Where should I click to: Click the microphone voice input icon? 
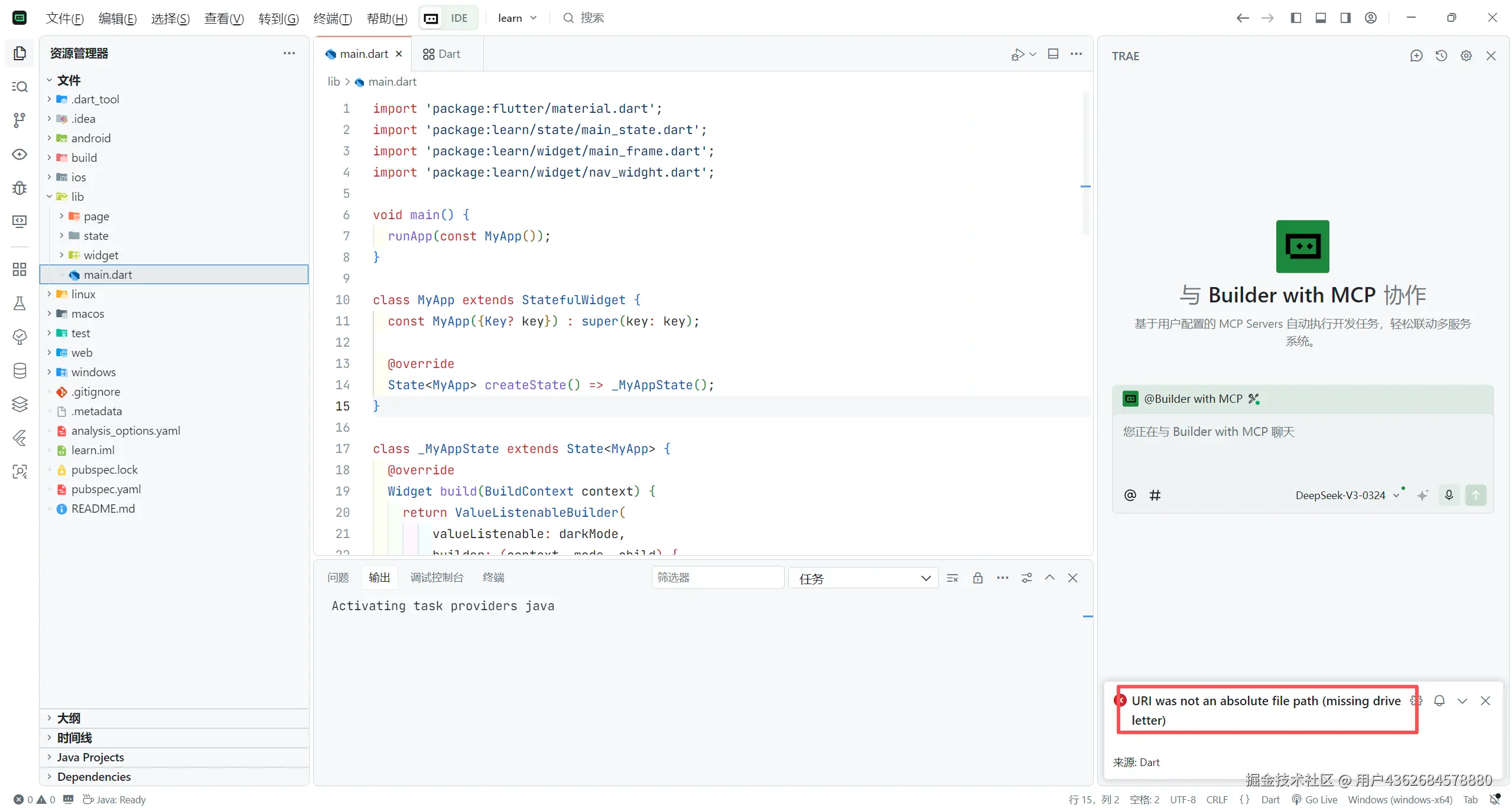[x=1448, y=495]
